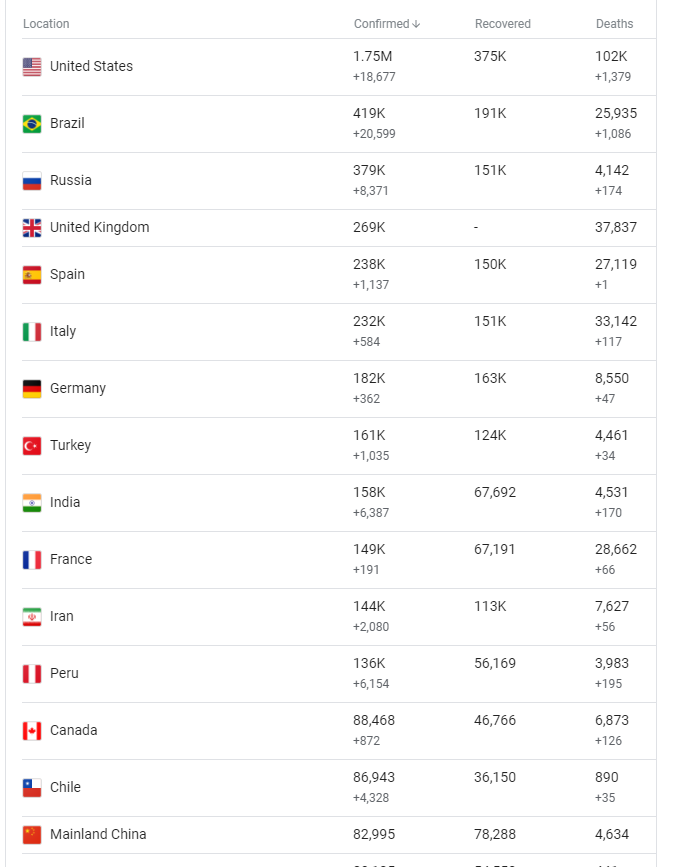Open the France location entry
Image resolution: width=694 pixels, height=867 pixels.
(x=71, y=559)
